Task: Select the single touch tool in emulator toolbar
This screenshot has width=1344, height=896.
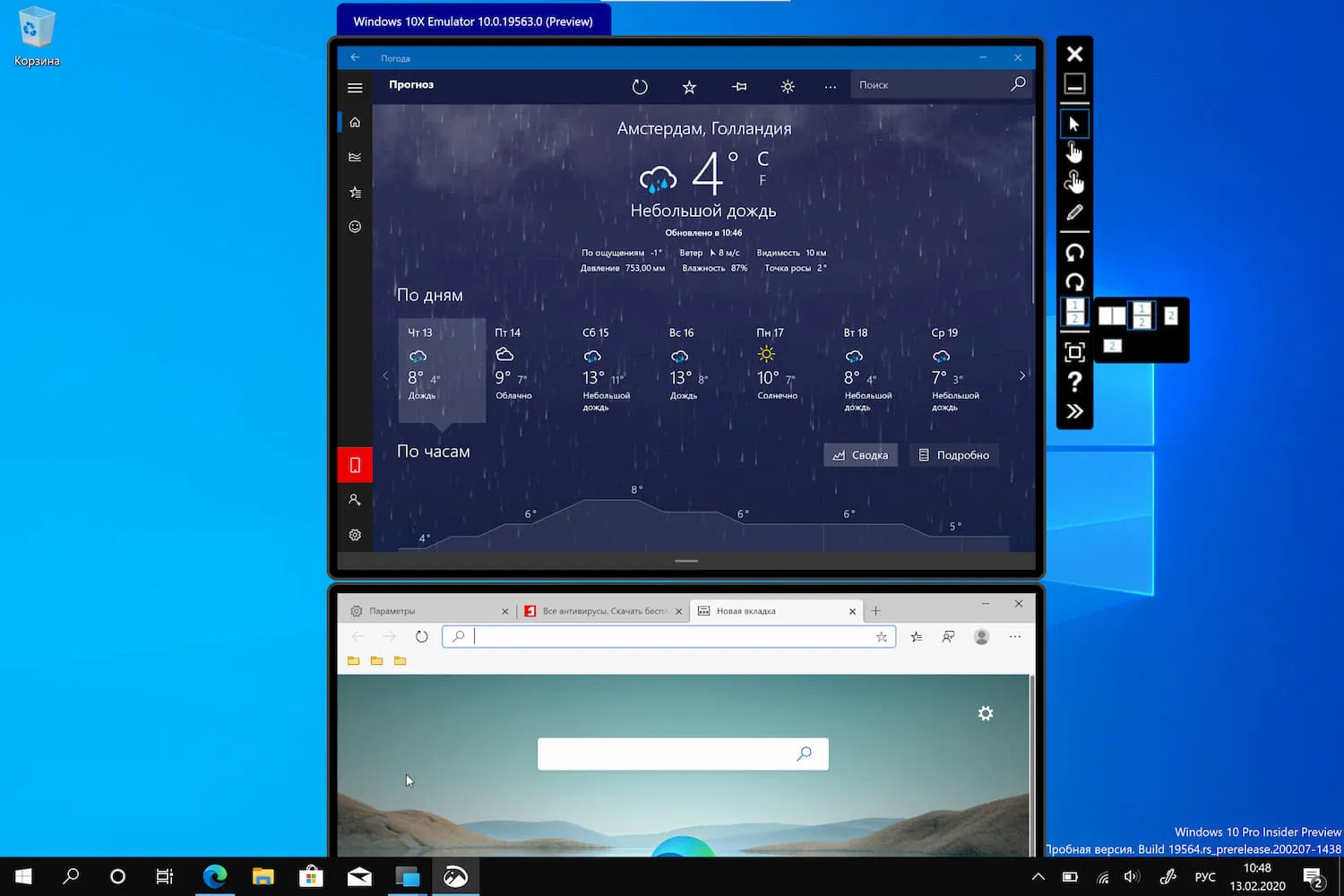Action: click(1074, 151)
